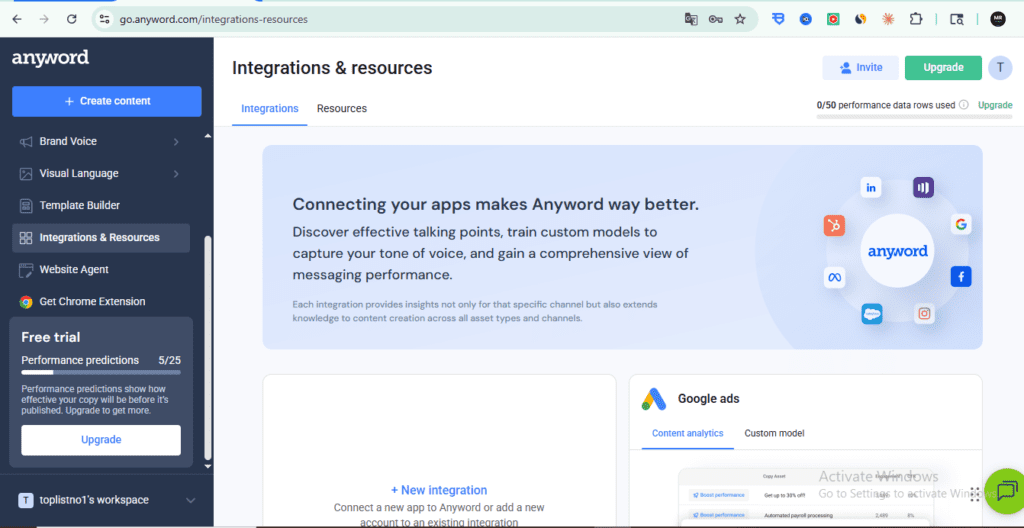Click the Invite button
This screenshot has height=528, width=1024.
pyautogui.click(x=860, y=68)
